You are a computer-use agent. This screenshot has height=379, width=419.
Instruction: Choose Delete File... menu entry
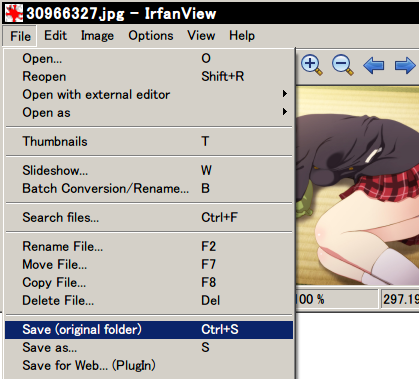click(x=149, y=300)
